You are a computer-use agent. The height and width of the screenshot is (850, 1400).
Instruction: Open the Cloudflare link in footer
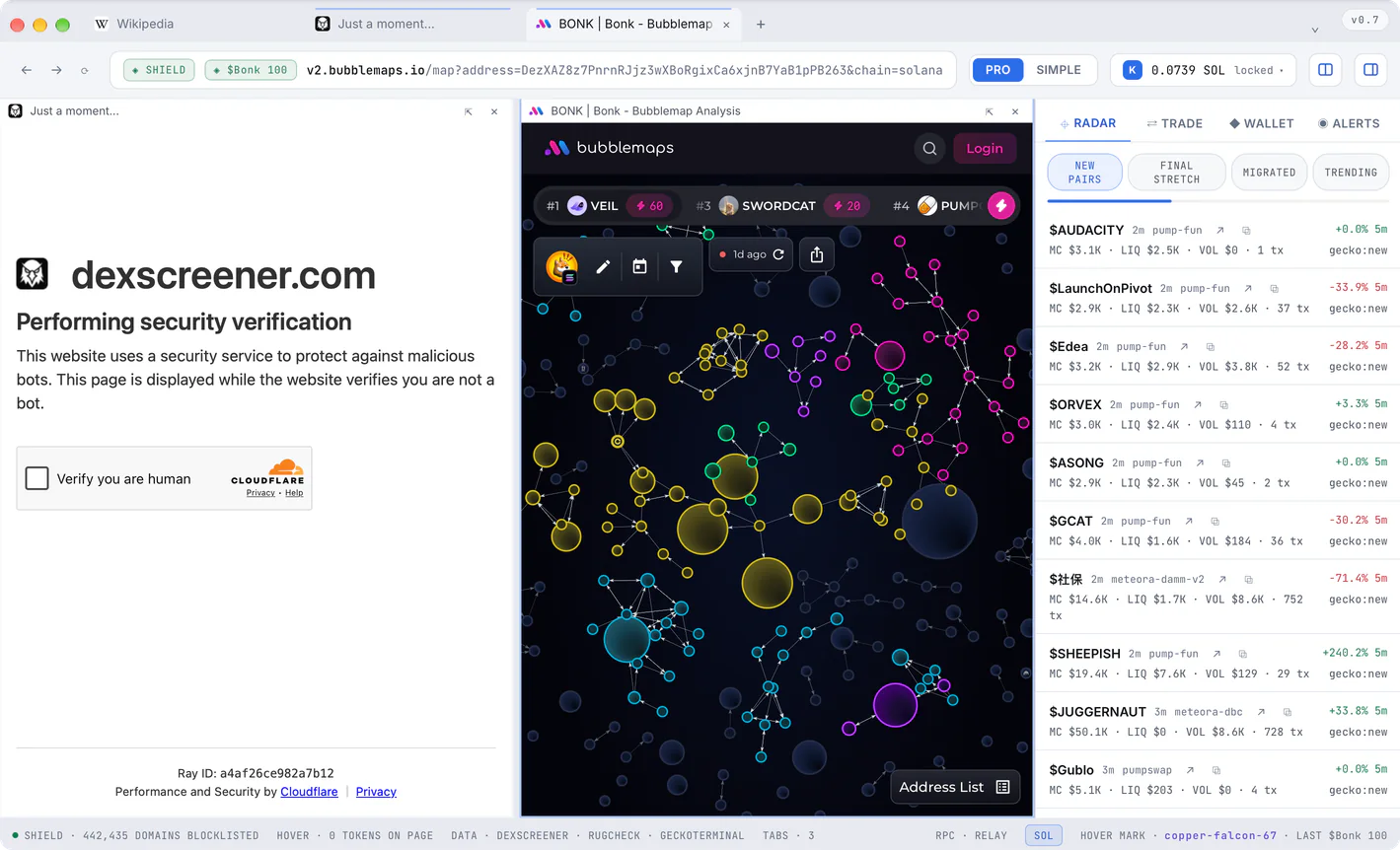(x=309, y=792)
